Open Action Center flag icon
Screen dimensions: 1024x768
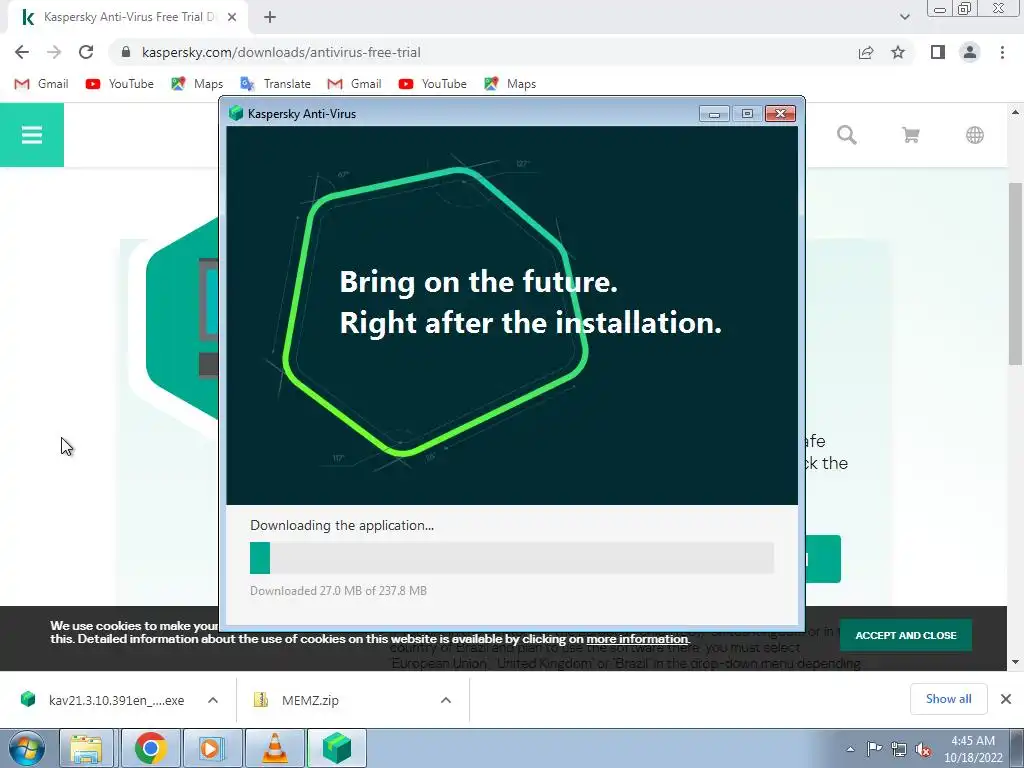pyautogui.click(x=874, y=749)
